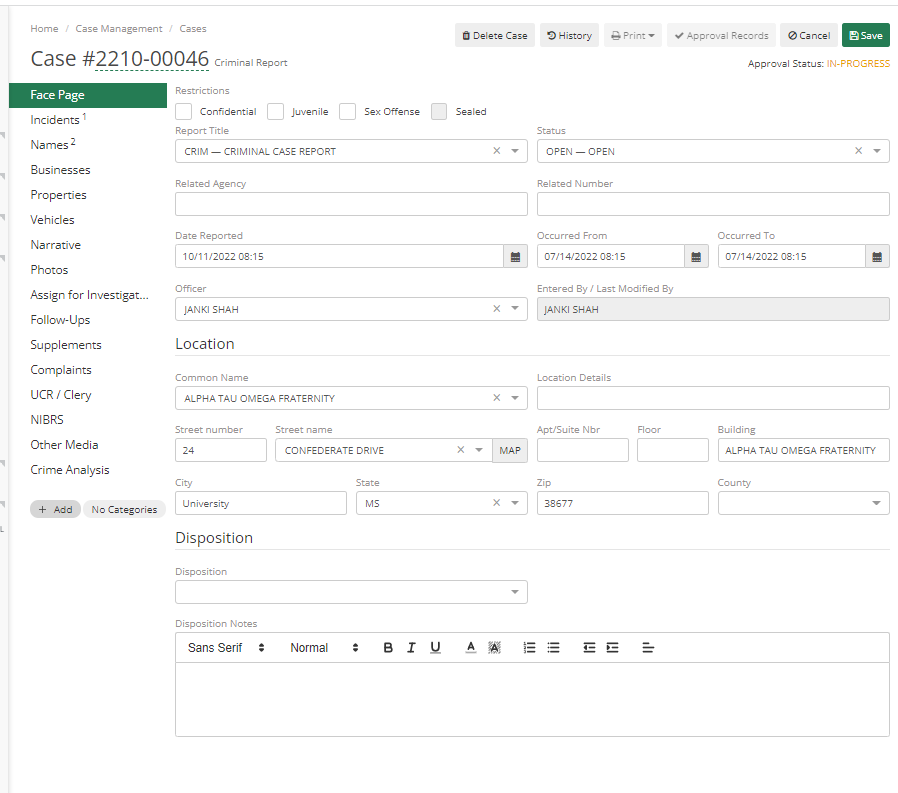Screen dimensions: 898x793
Task: Click the underline icon in Disposition Notes
Action: (435, 647)
